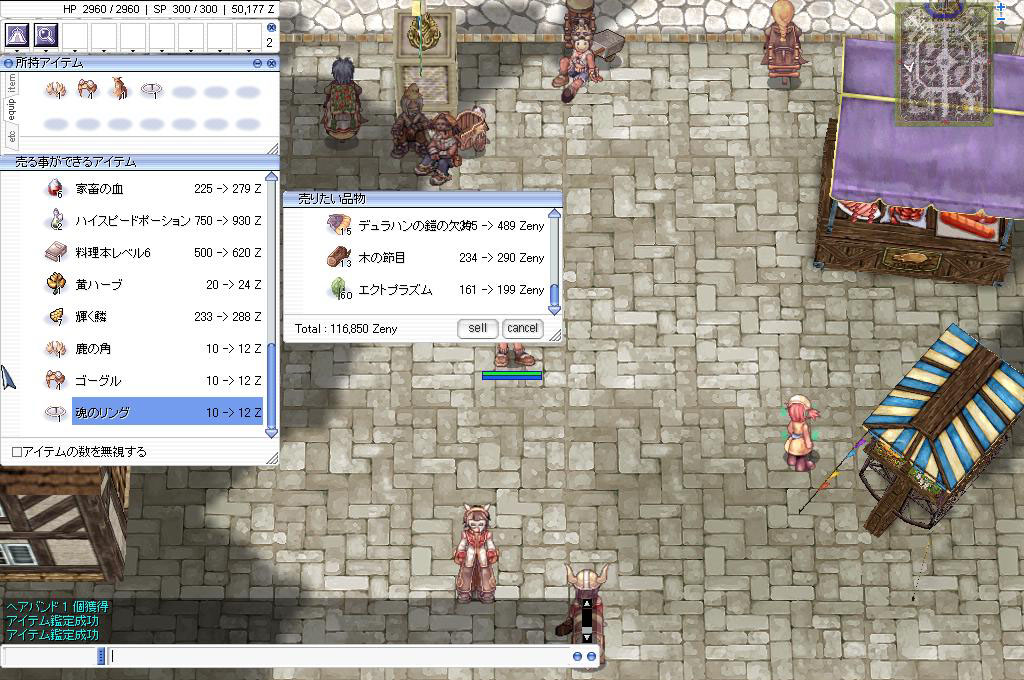This screenshot has width=1024, height=680.
Task: Cancel the sale with the cancel button
Action: pyautogui.click(x=522, y=328)
